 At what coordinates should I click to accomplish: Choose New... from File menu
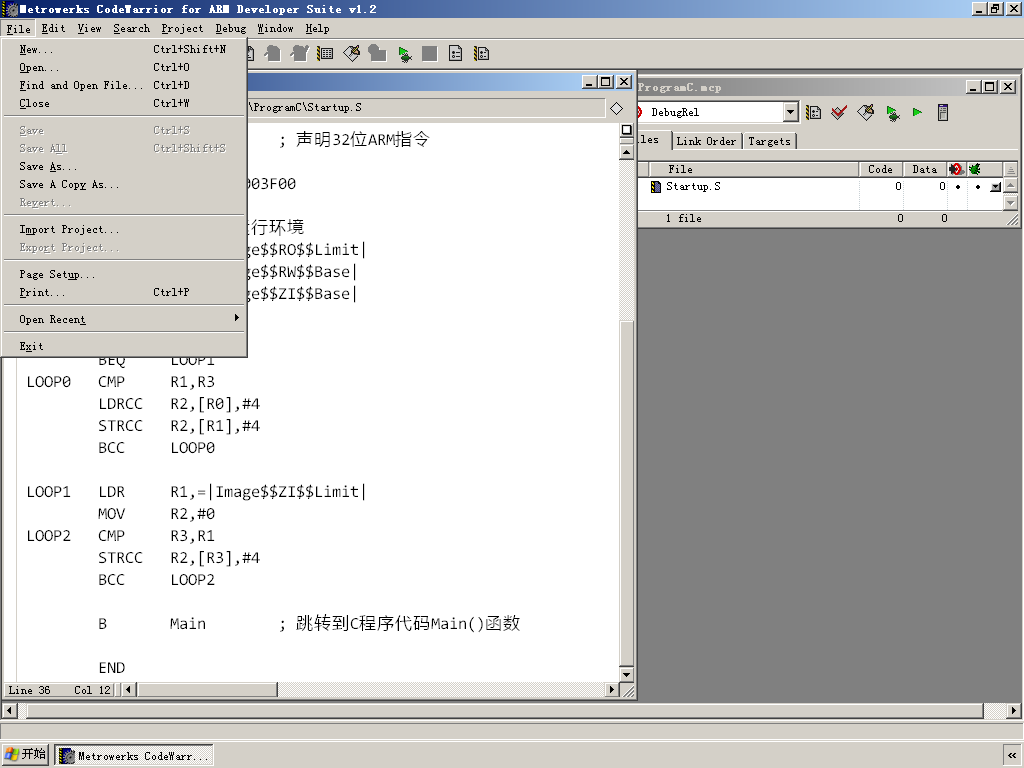coord(124,50)
